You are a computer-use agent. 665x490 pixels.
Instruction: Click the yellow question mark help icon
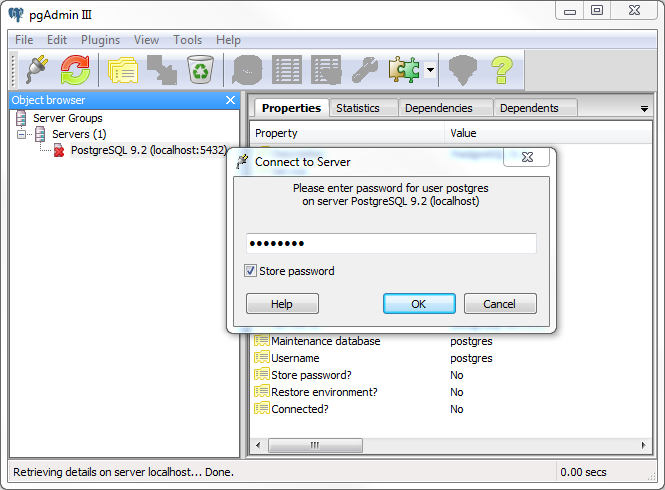click(x=501, y=69)
